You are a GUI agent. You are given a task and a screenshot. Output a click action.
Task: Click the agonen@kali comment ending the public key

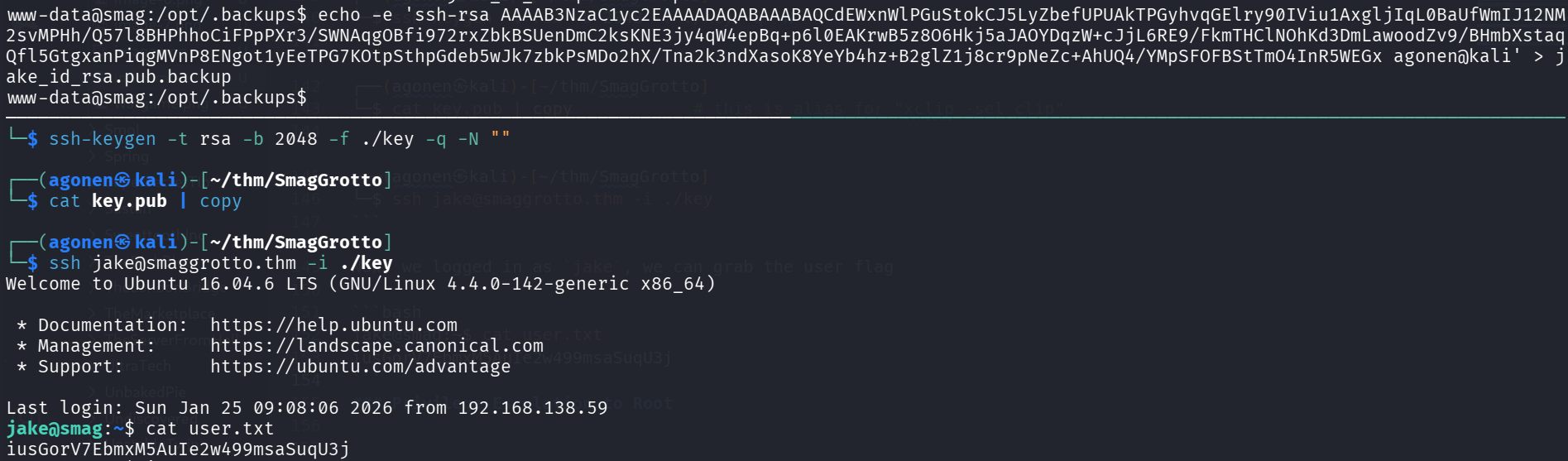[x=1451, y=56]
